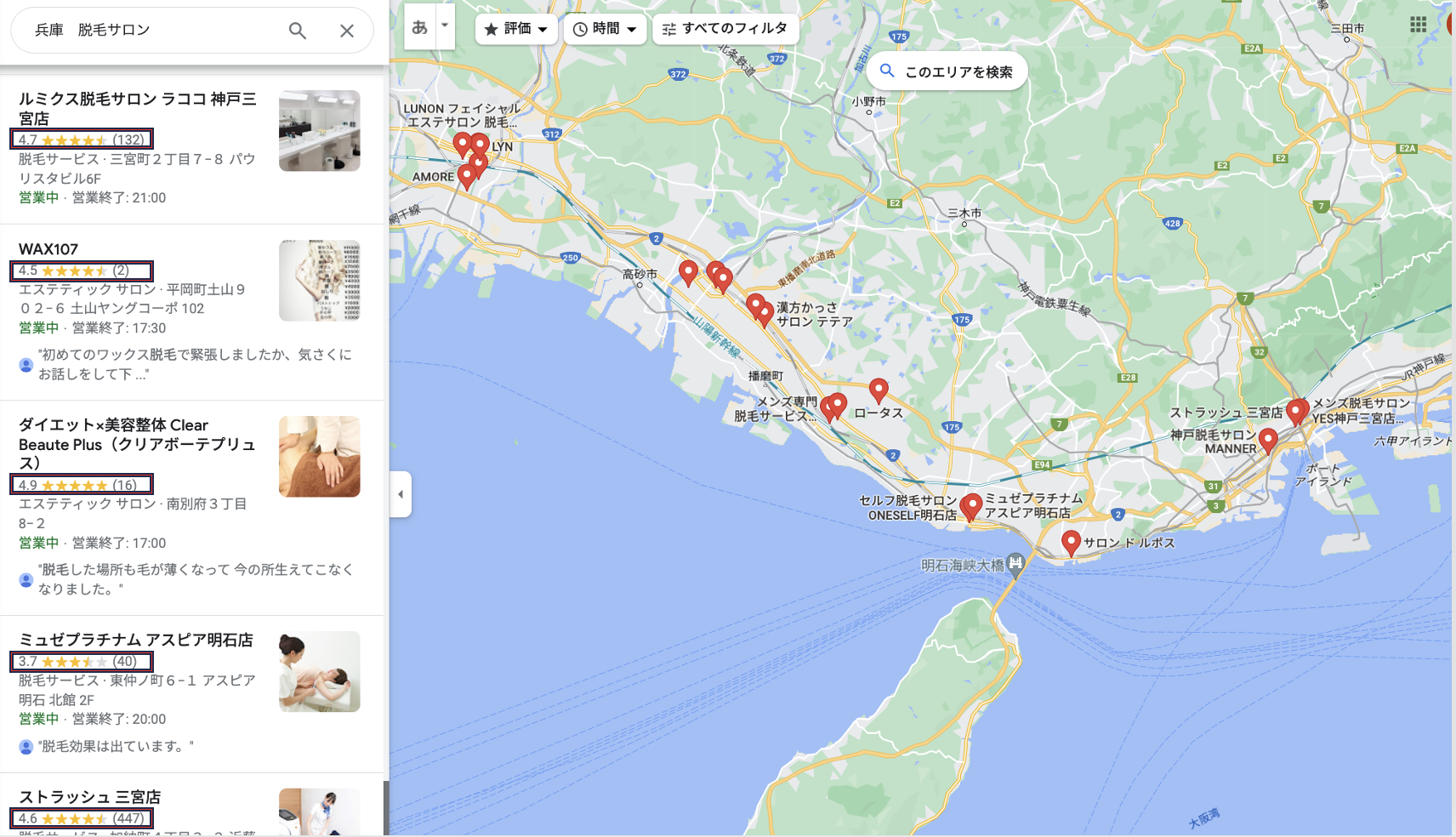Click the 神戸脱毛サロン MANNER map pin
The height and width of the screenshot is (837, 1456).
1268,441
